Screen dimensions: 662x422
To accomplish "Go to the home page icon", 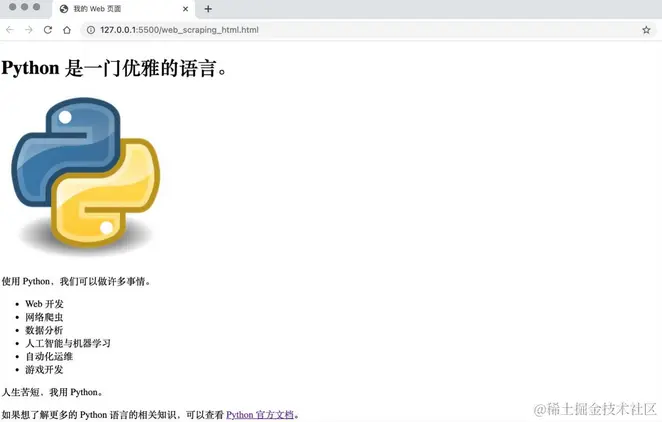I will pos(67,30).
